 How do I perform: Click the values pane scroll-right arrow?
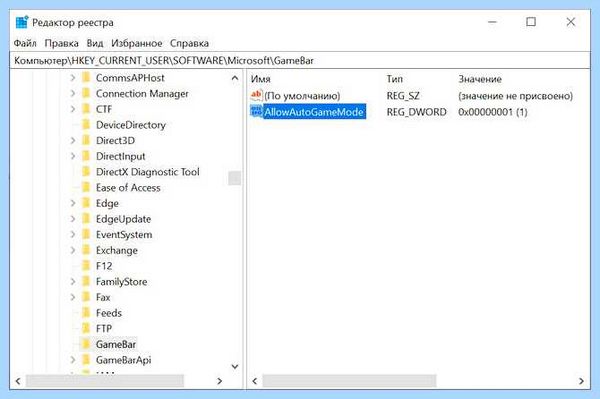(581, 381)
